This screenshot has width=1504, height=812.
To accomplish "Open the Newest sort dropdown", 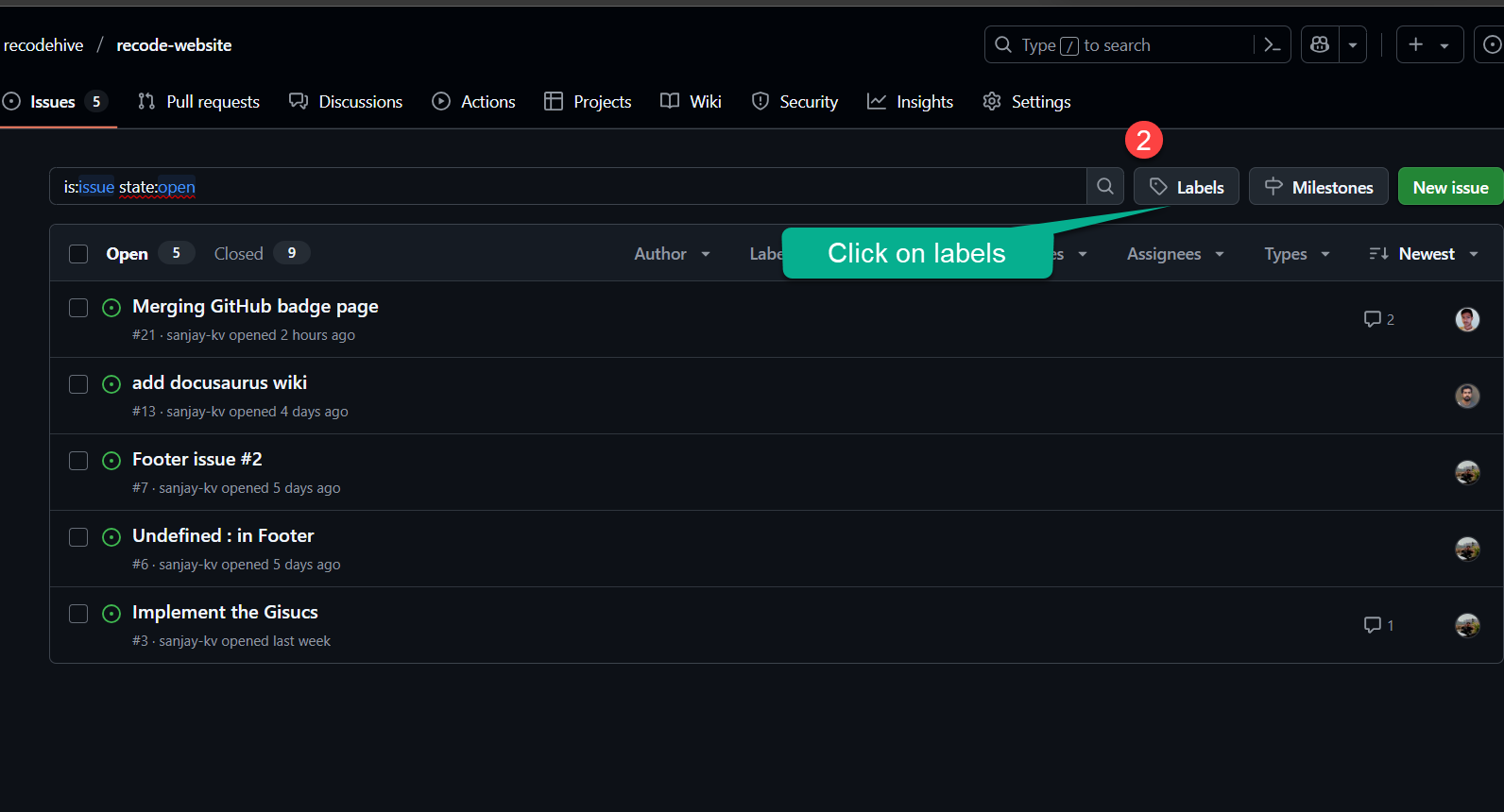I will tap(1424, 253).
